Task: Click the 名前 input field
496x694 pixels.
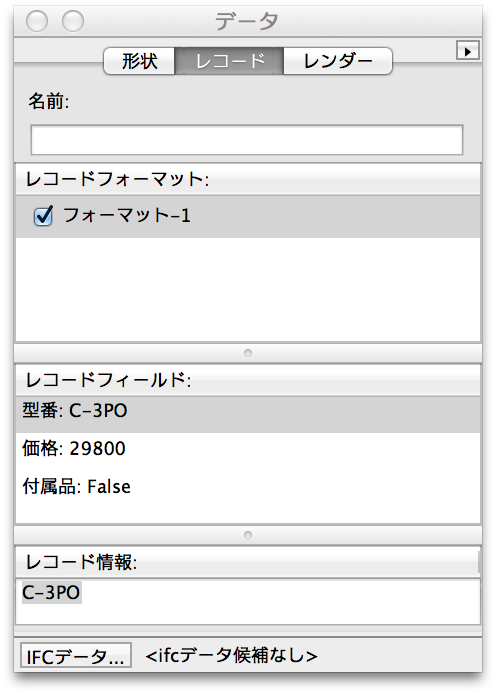Action: point(247,140)
